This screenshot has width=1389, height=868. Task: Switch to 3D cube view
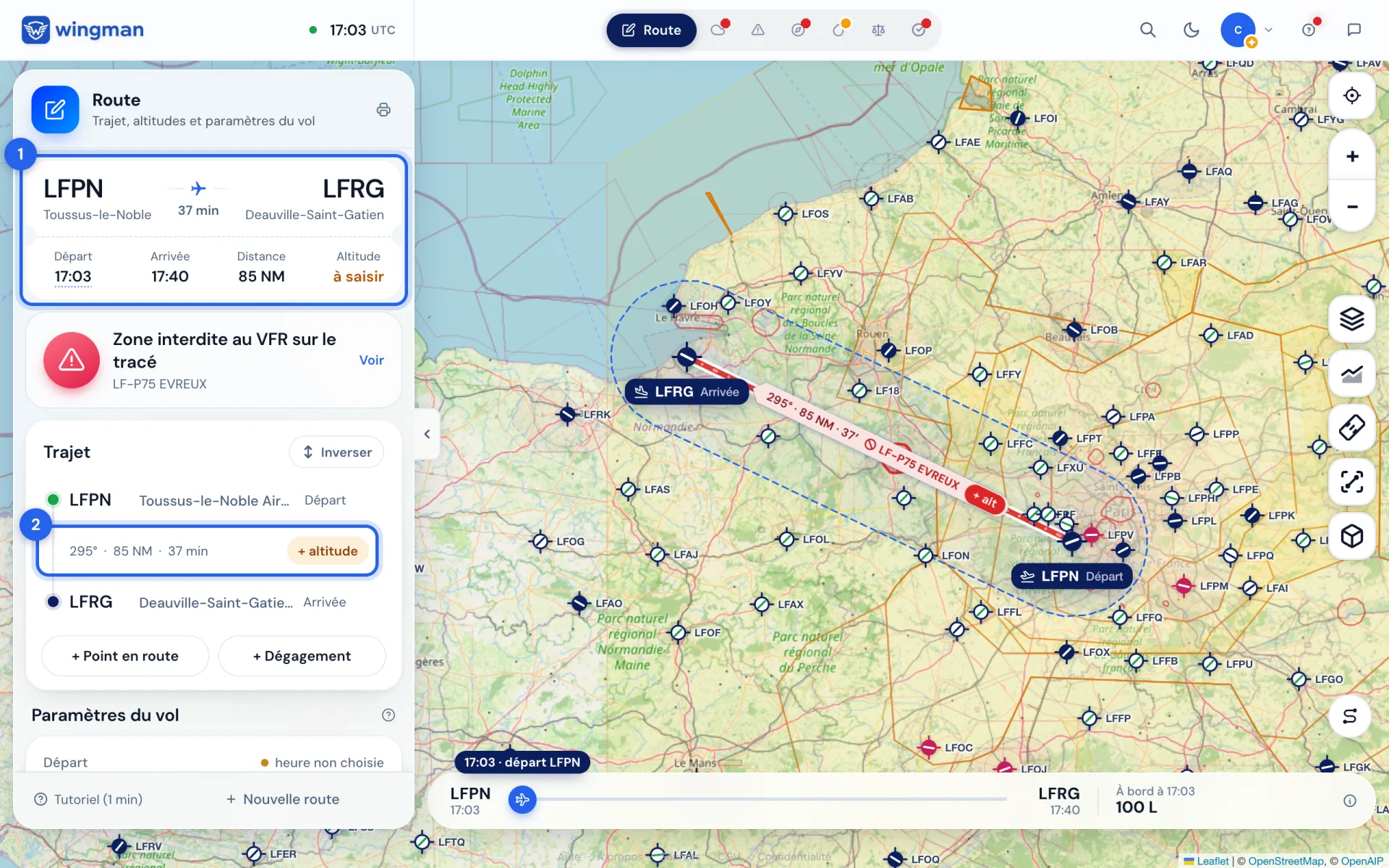tap(1351, 536)
